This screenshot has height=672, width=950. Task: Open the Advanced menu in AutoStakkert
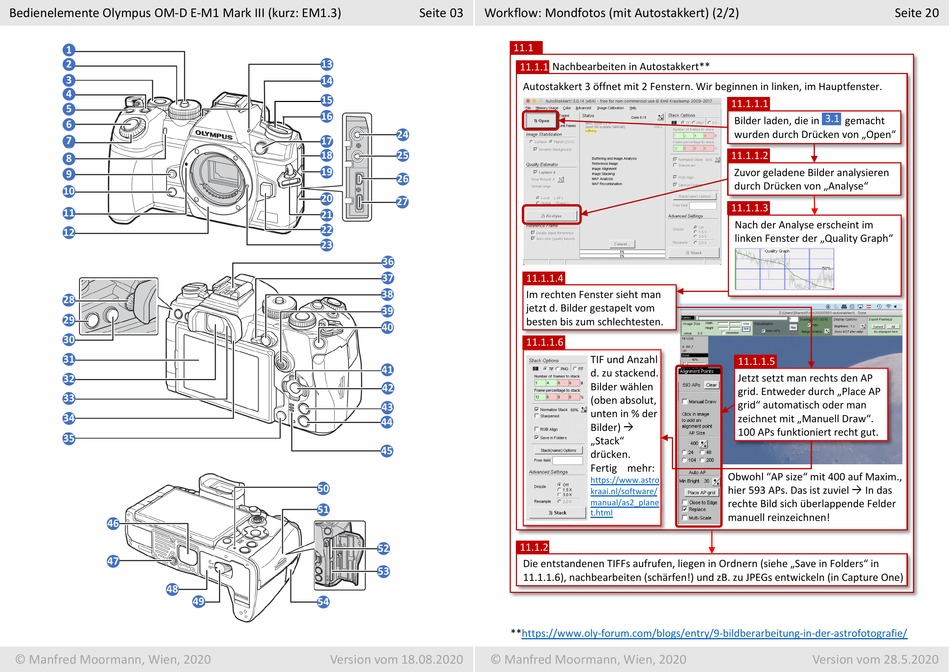coord(583,108)
